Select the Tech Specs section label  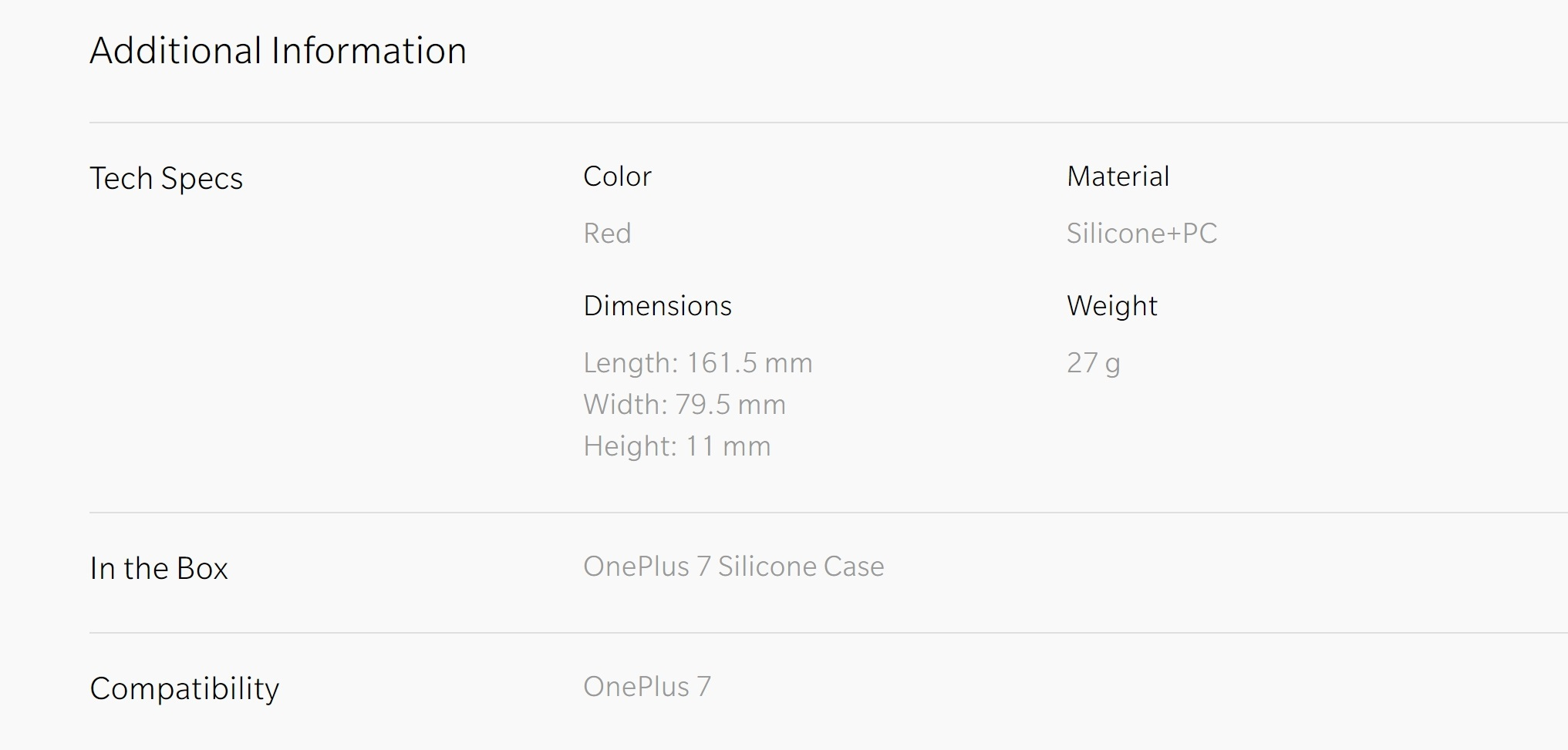pos(167,179)
